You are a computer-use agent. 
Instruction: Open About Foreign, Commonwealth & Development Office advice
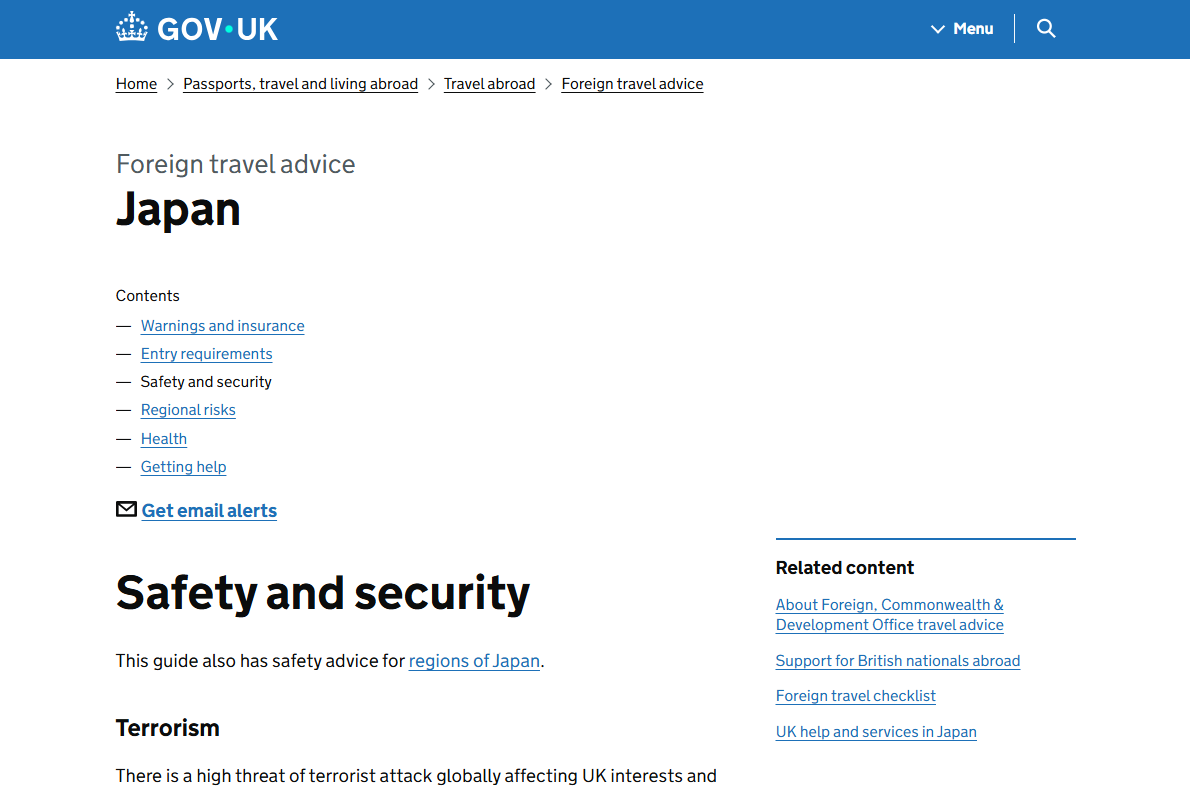[x=889, y=615]
